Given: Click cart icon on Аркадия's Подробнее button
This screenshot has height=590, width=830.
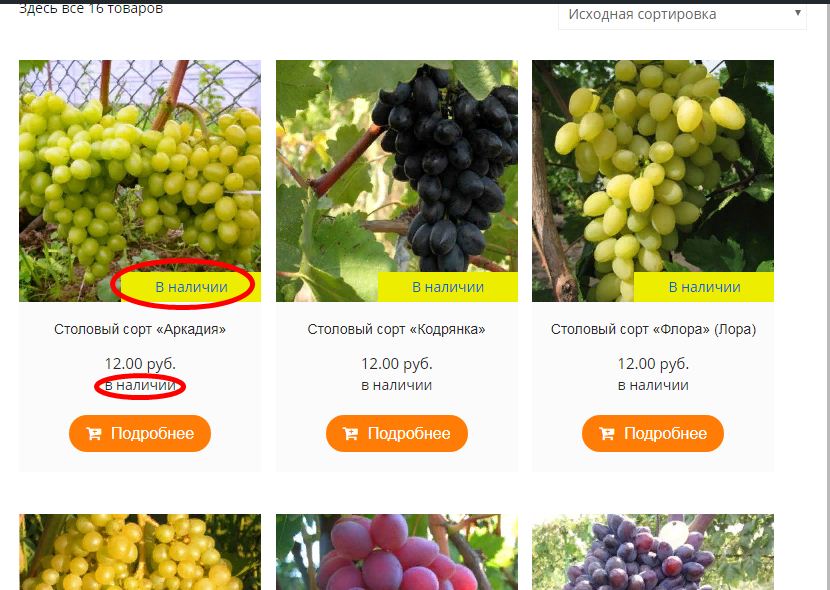Looking at the screenshot, I should tap(94, 434).
